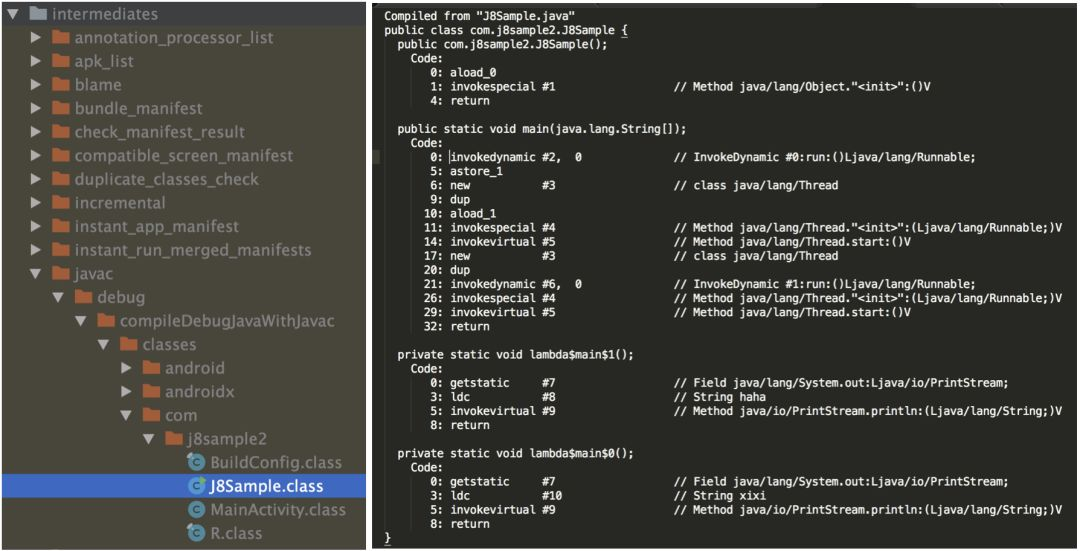Click the apk_list folder icon
Viewport: 1080px width, 551px height.
(61, 61)
